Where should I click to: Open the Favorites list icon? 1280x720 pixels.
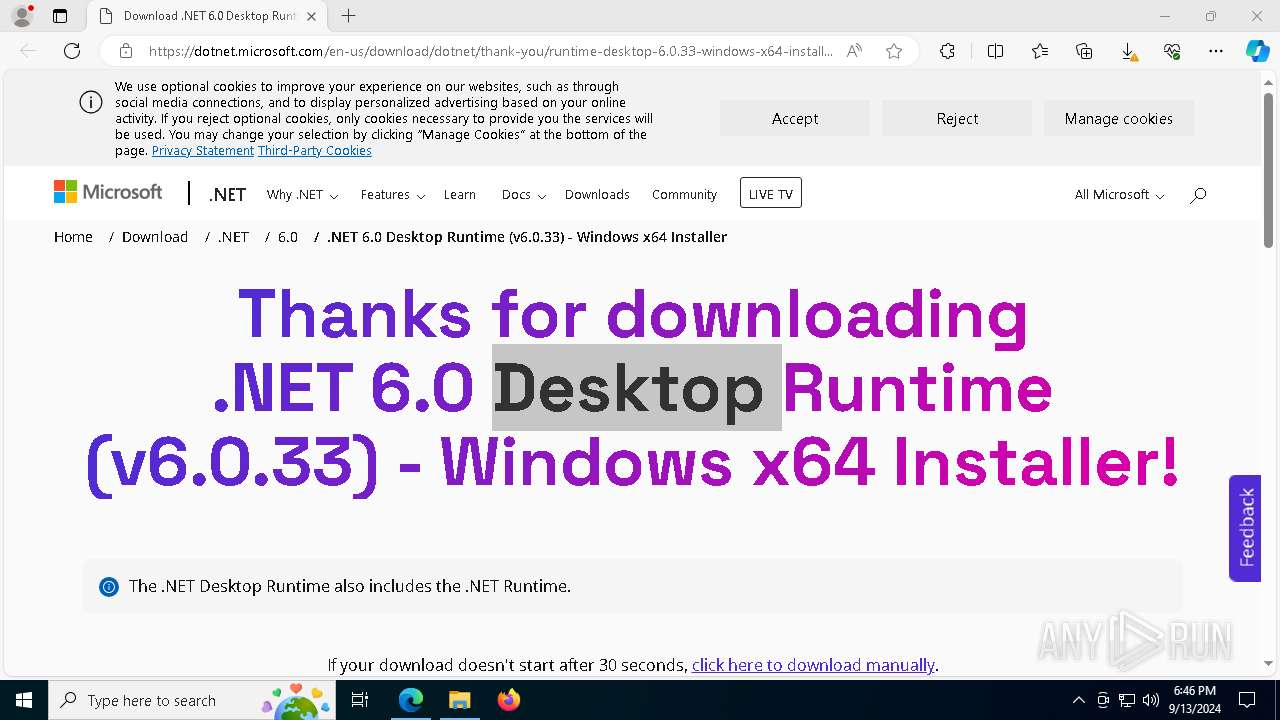tap(1040, 51)
